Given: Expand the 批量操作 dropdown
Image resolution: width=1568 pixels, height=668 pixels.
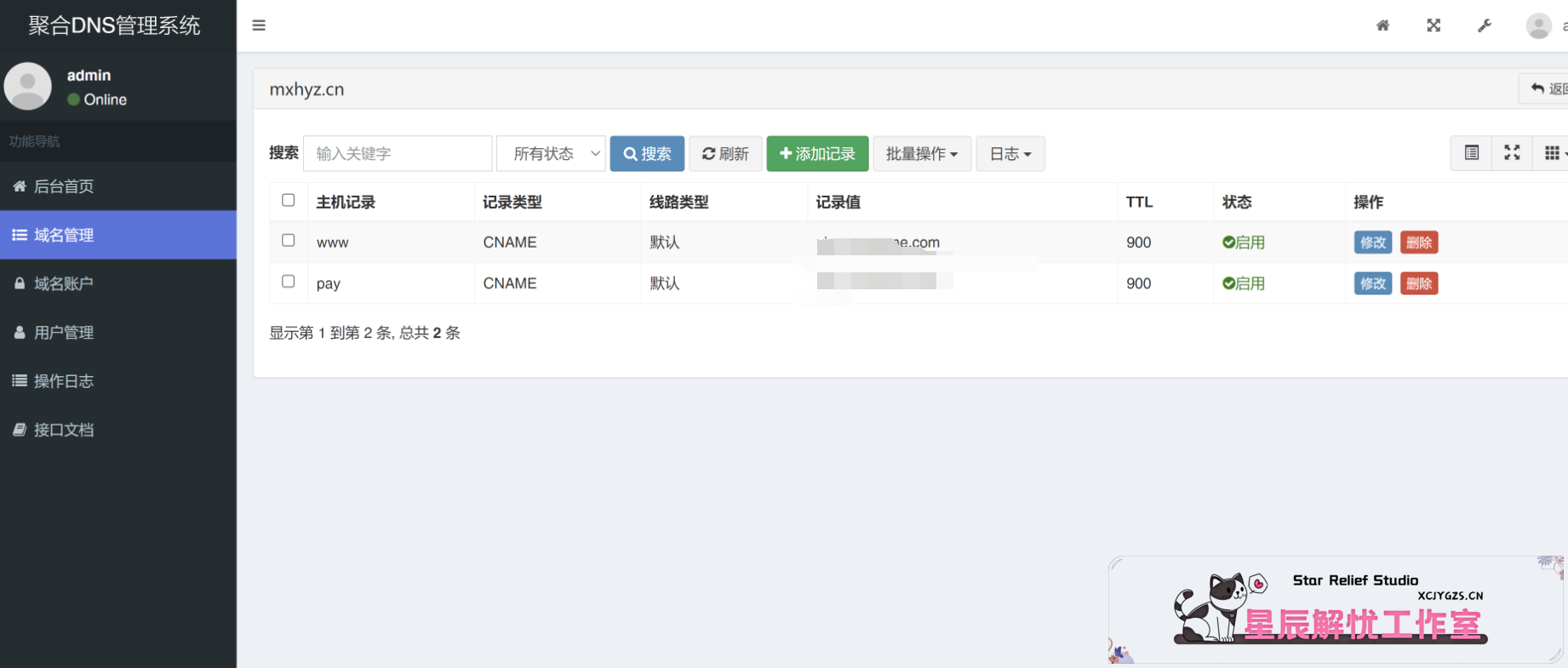Looking at the screenshot, I should [x=921, y=154].
